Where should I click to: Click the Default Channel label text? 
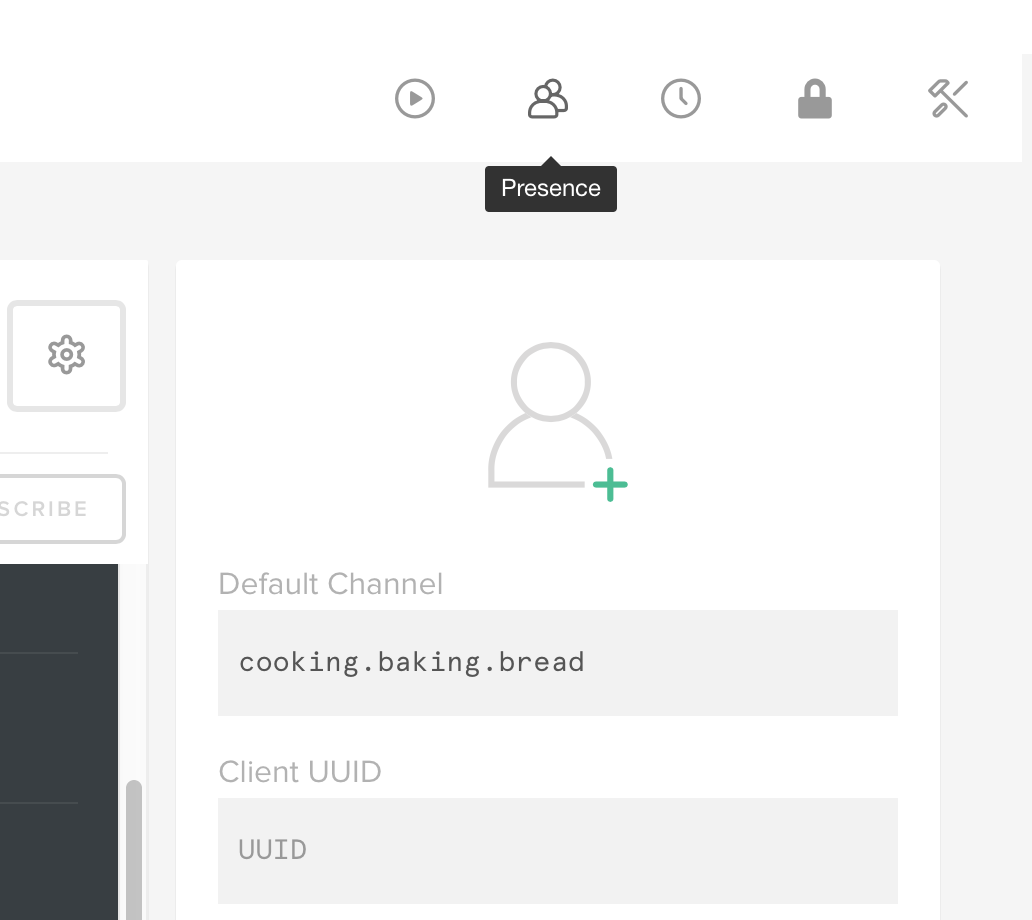tap(330, 584)
